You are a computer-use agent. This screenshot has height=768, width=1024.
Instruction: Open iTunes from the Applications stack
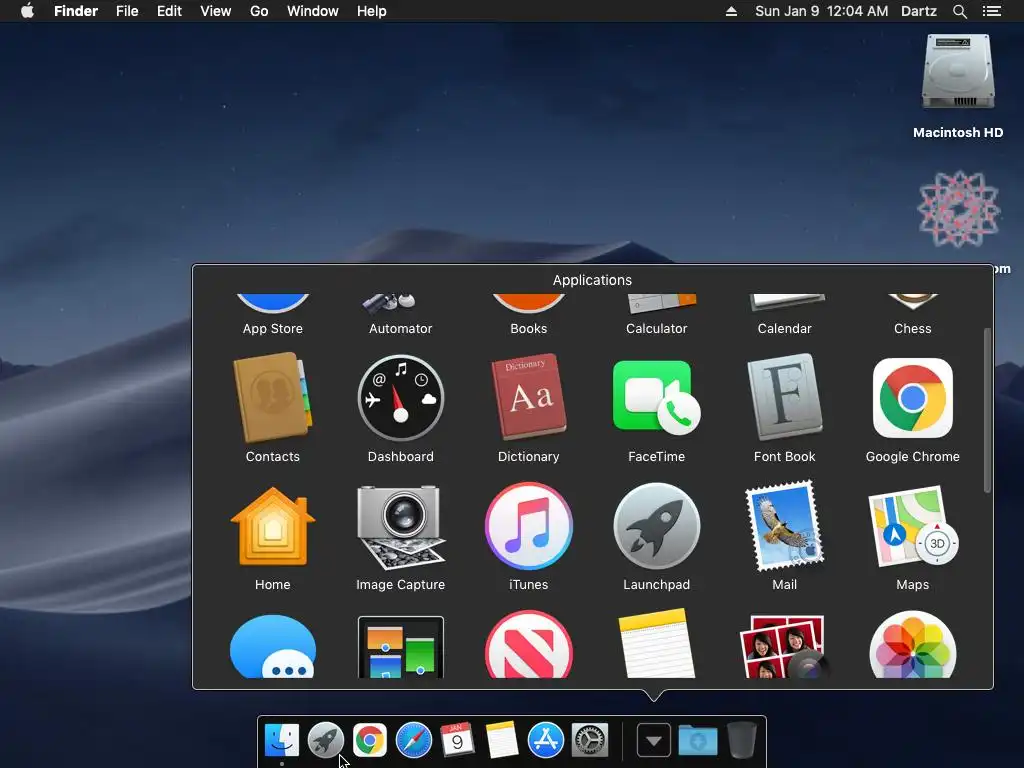(x=528, y=526)
